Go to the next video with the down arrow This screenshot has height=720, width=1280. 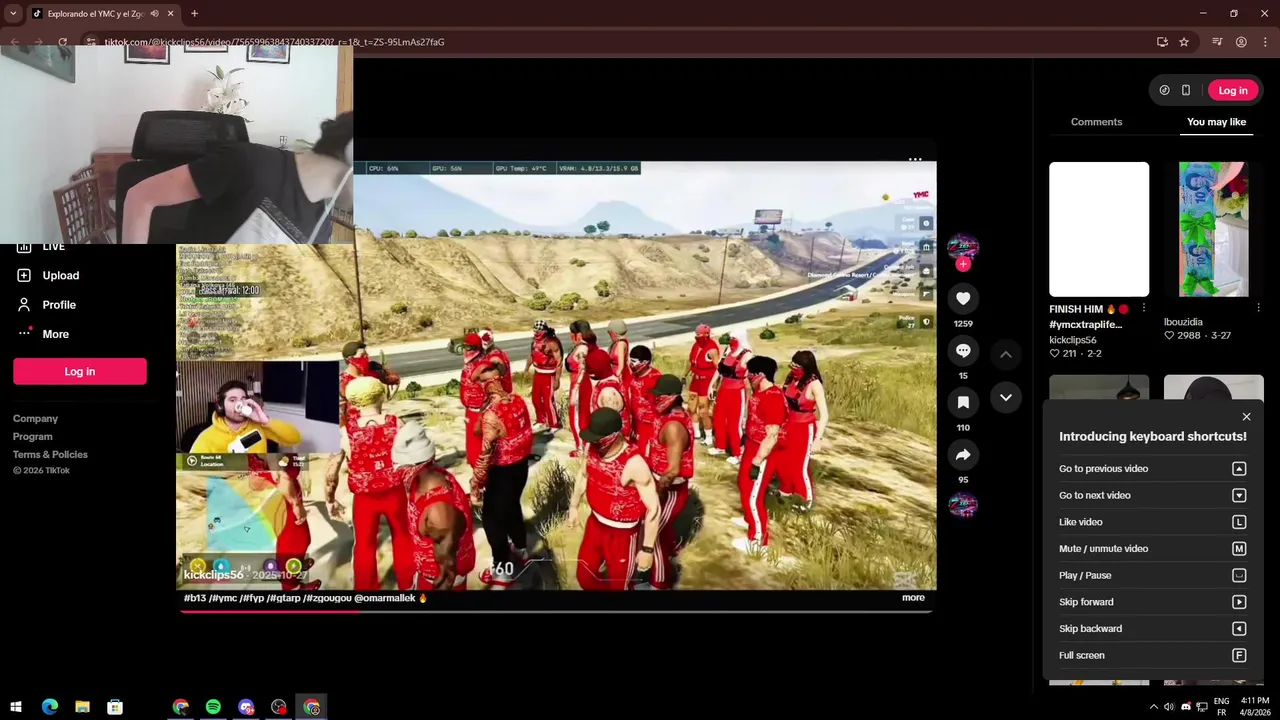(1006, 397)
